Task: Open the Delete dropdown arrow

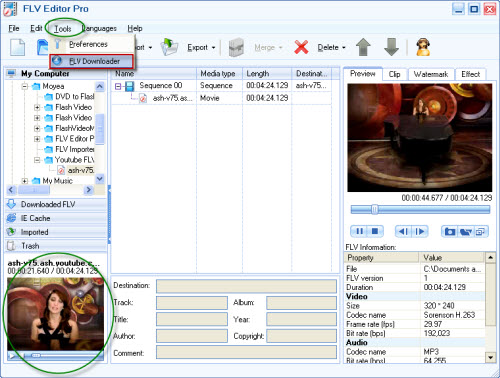Action: (x=344, y=48)
